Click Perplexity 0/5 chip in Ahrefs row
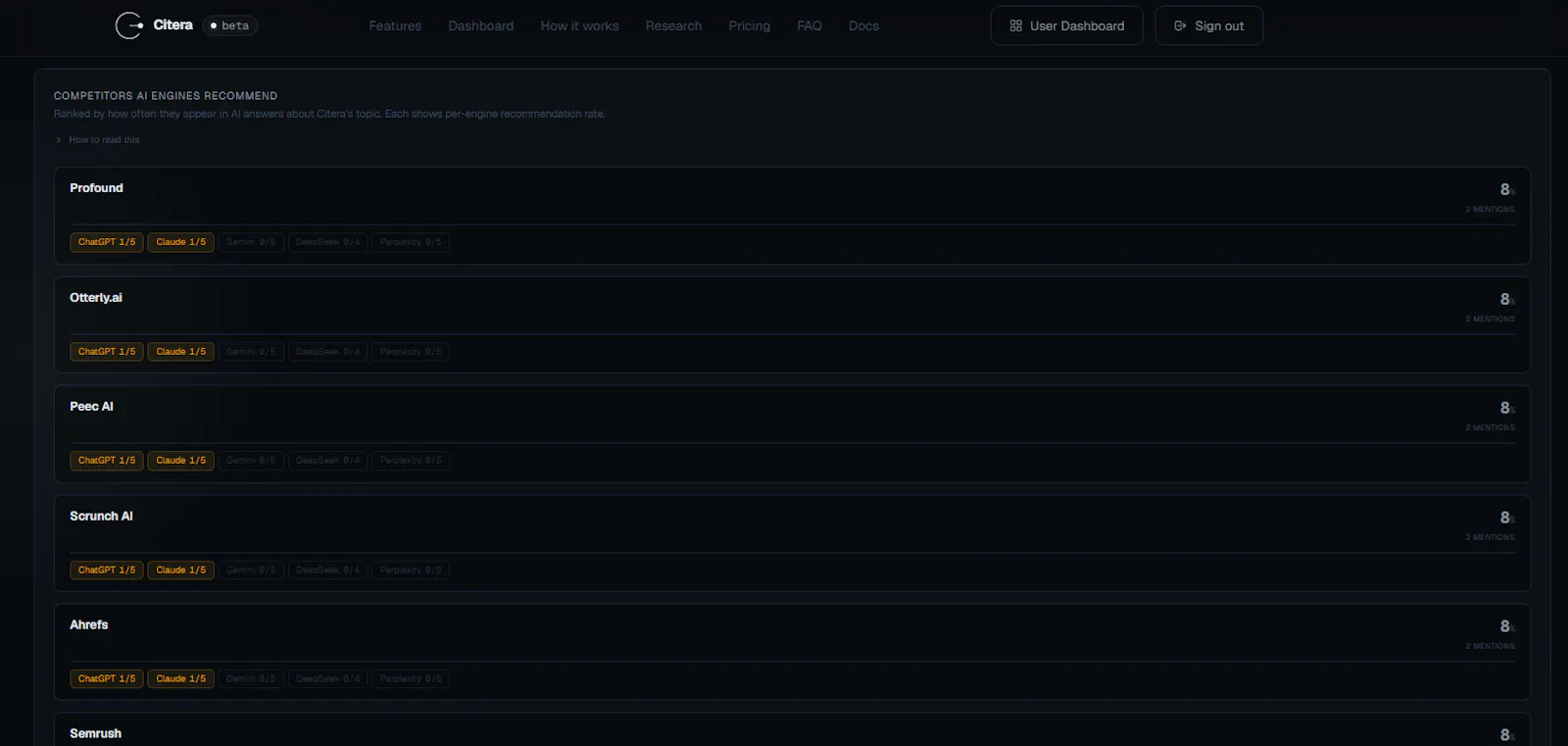Image resolution: width=1568 pixels, height=746 pixels. click(x=411, y=679)
